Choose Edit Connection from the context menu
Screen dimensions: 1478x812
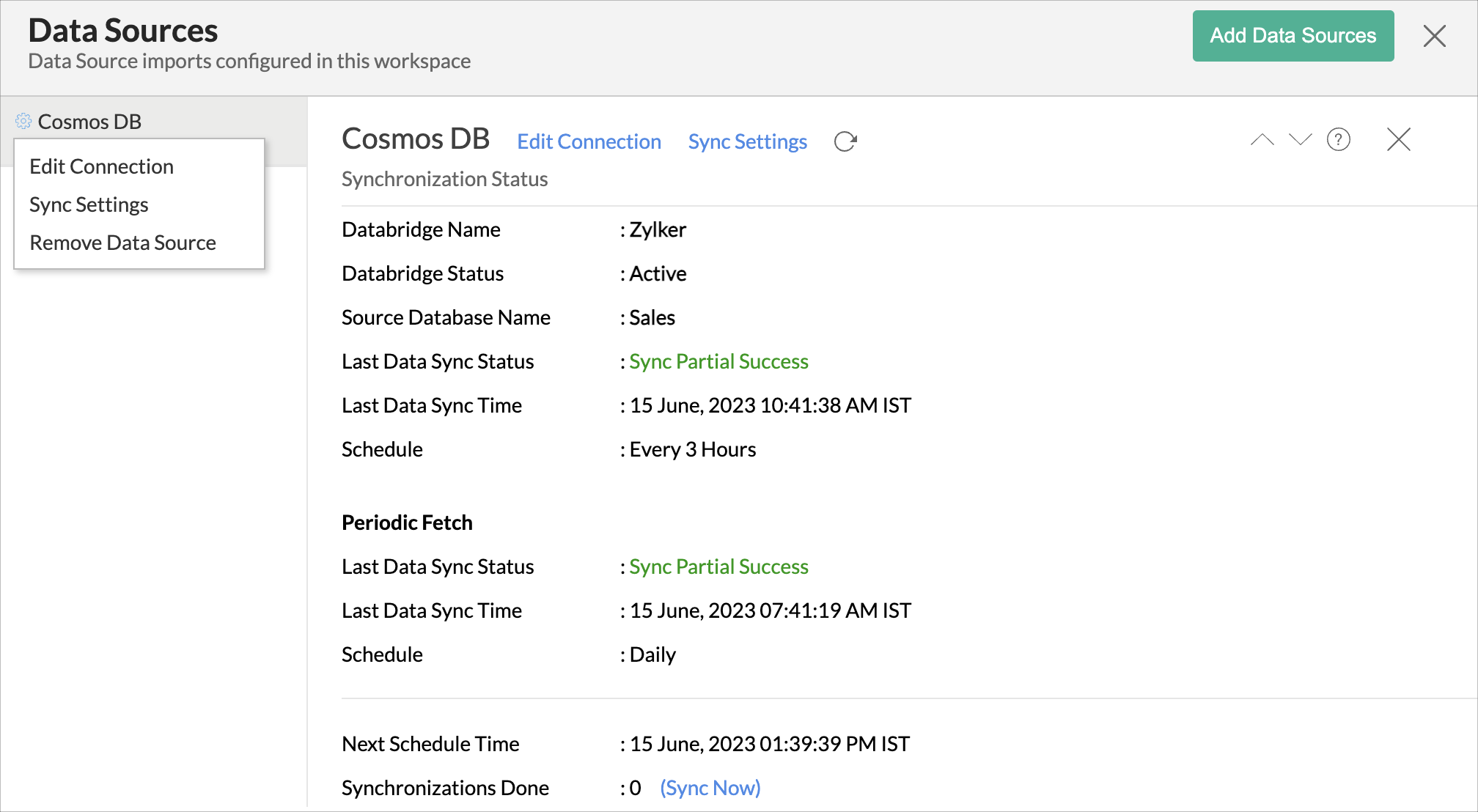(x=102, y=166)
